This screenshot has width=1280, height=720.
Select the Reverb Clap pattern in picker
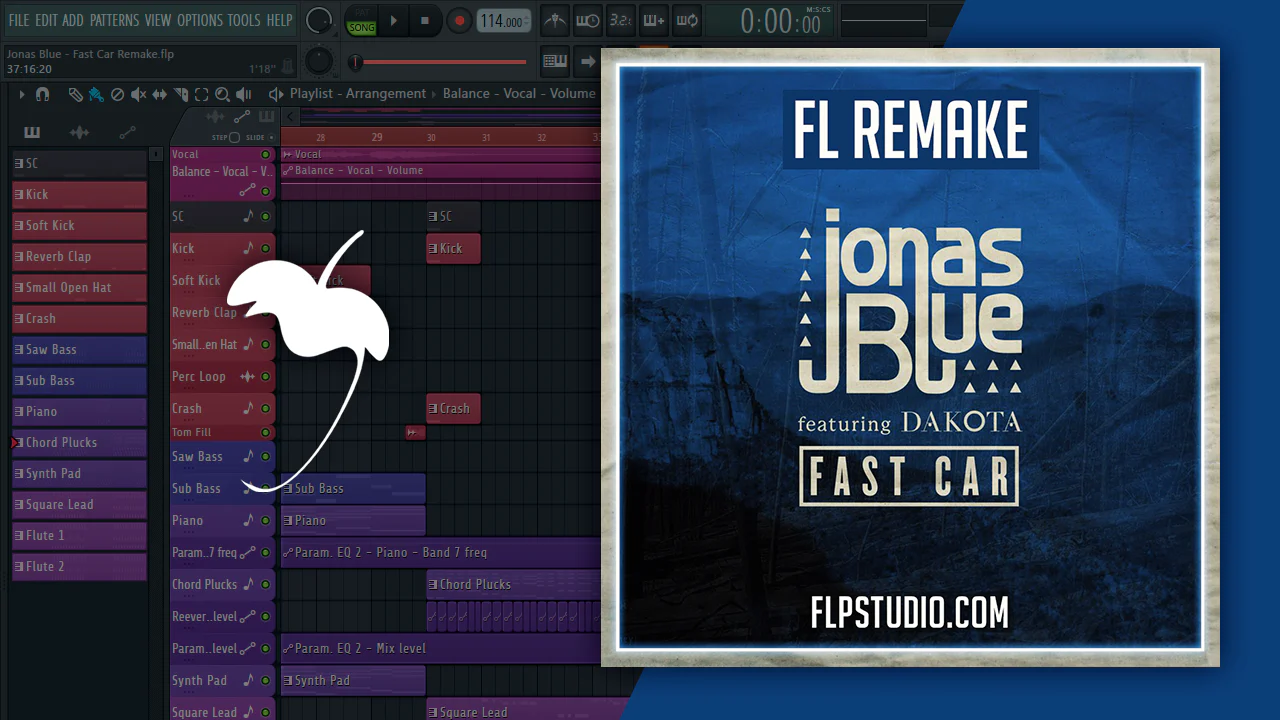point(79,256)
